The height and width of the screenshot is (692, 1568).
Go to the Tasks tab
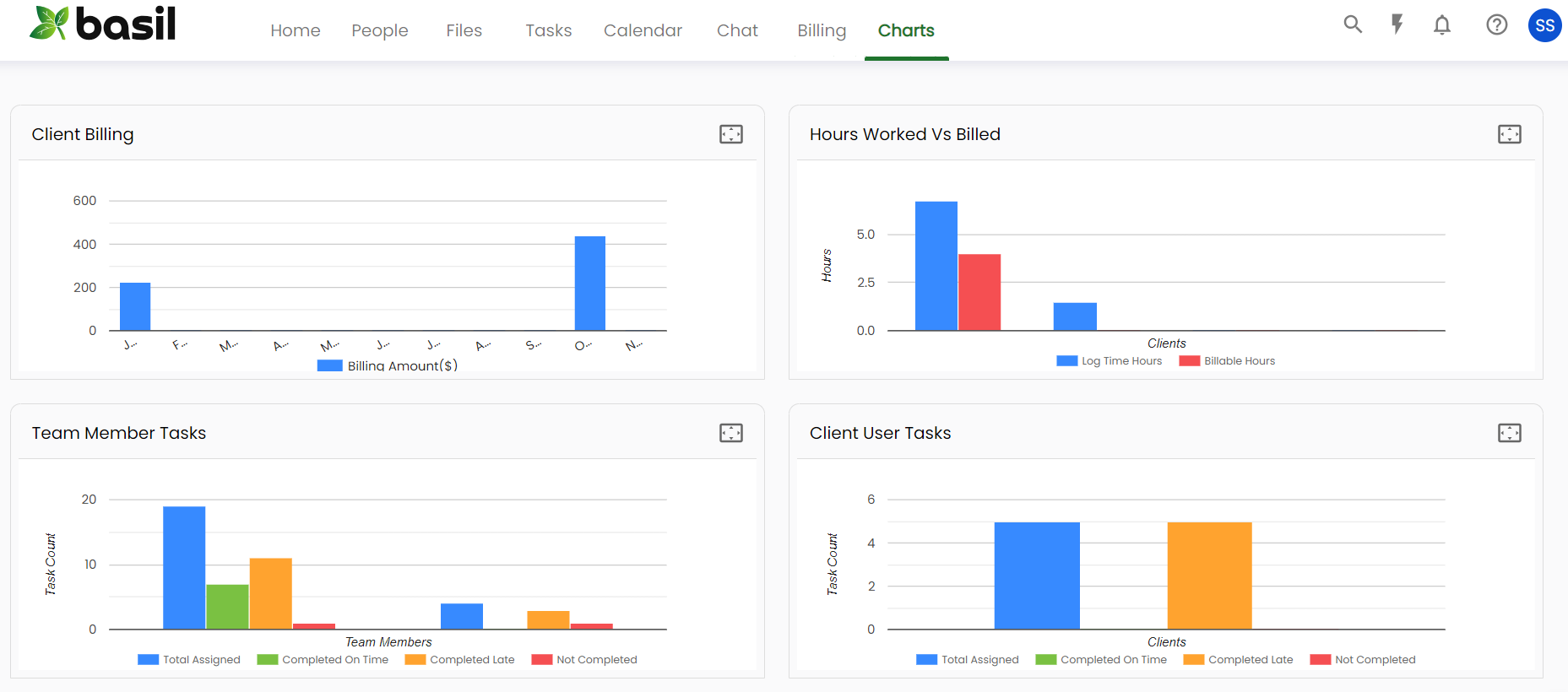548,30
